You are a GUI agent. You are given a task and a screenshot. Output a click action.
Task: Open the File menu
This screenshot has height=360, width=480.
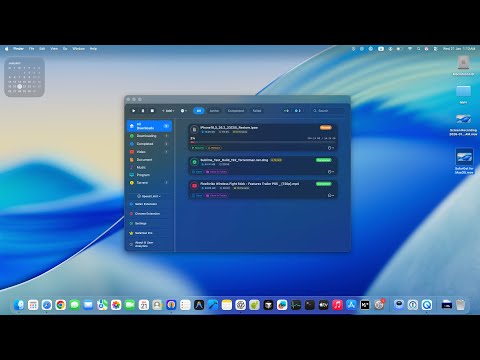coord(31,49)
